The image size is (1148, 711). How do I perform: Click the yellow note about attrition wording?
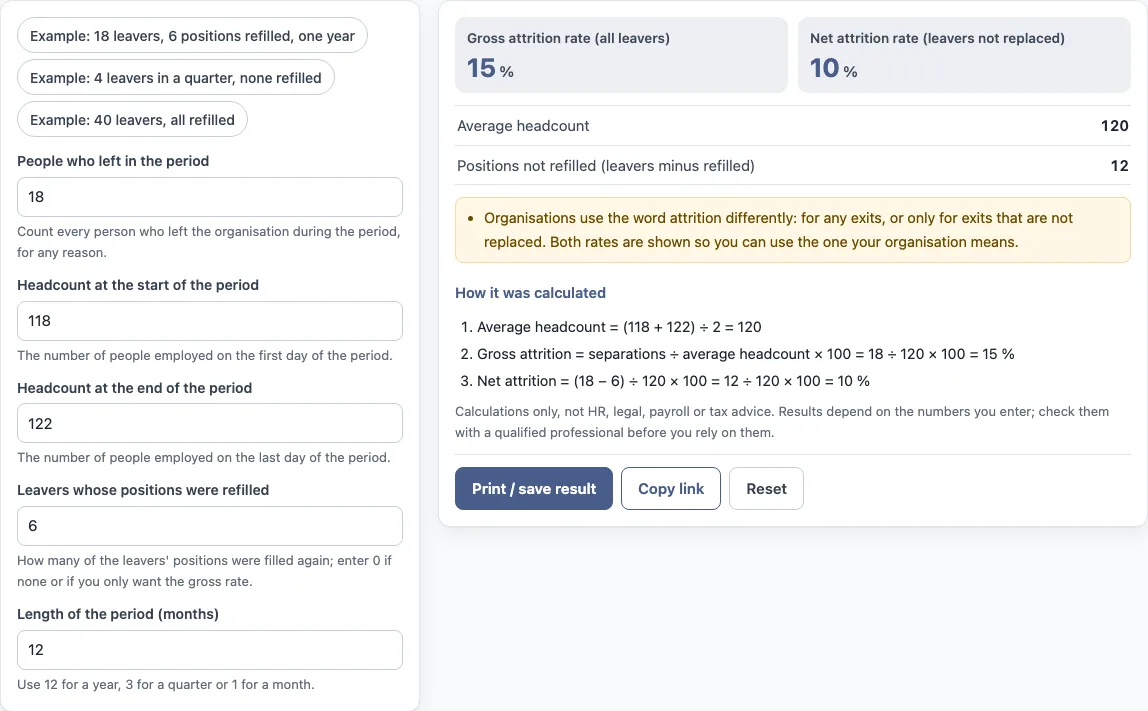[793, 230]
